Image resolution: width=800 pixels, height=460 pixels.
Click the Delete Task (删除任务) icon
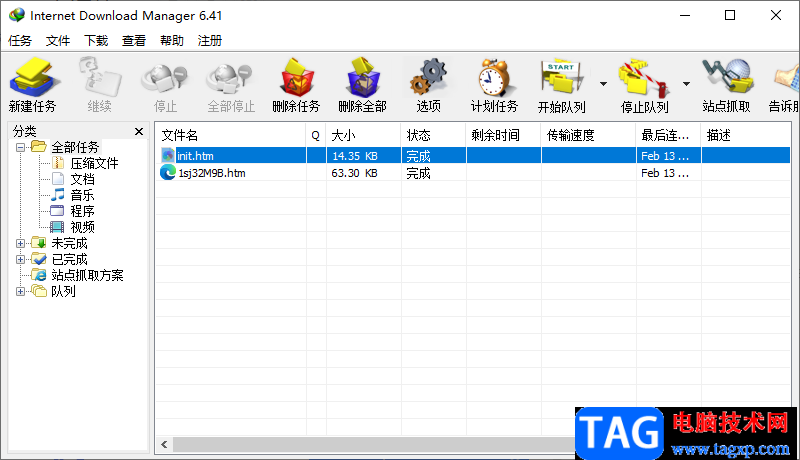pyautogui.click(x=296, y=77)
